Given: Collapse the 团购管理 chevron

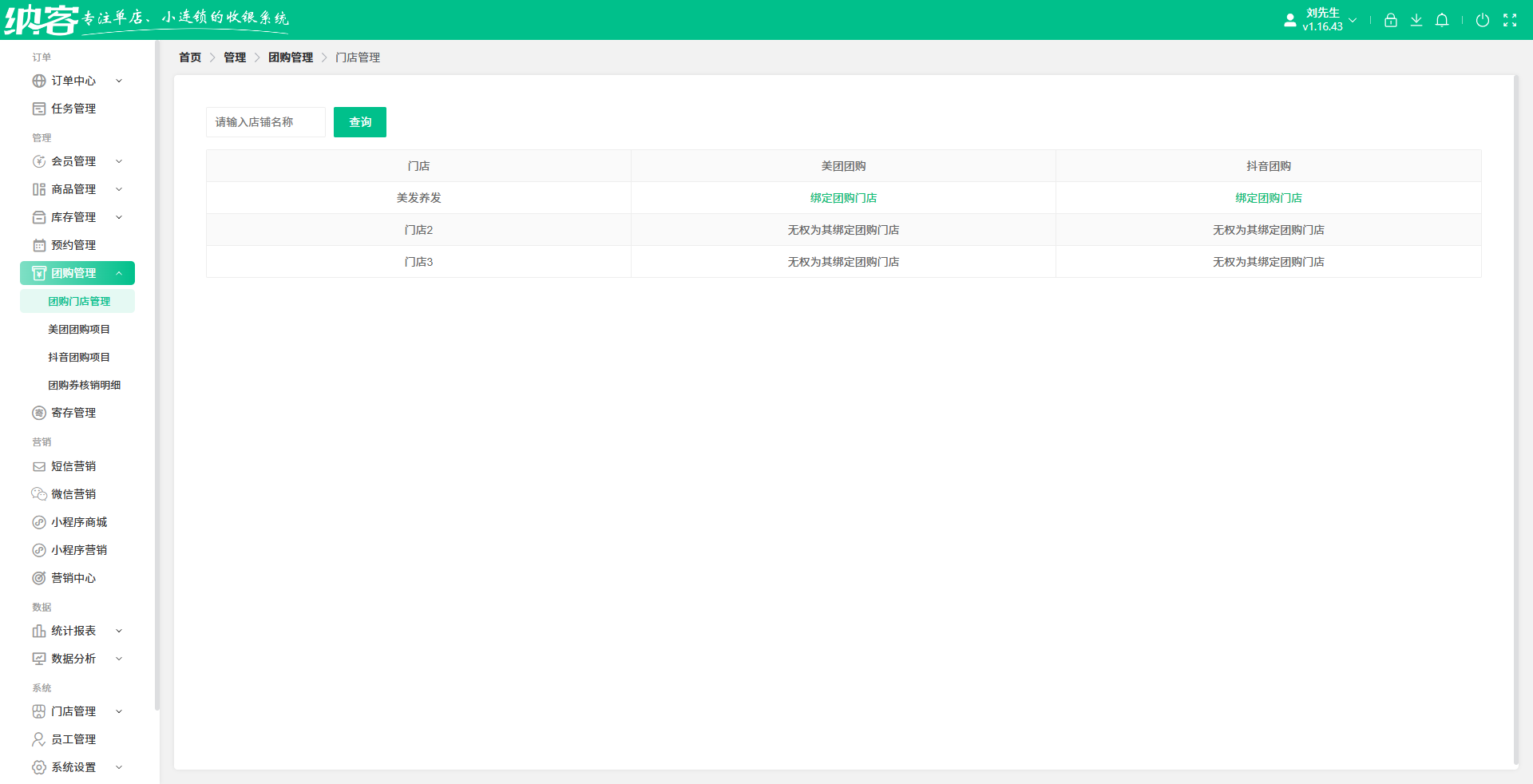Looking at the screenshot, I should (x=119, y=273).
